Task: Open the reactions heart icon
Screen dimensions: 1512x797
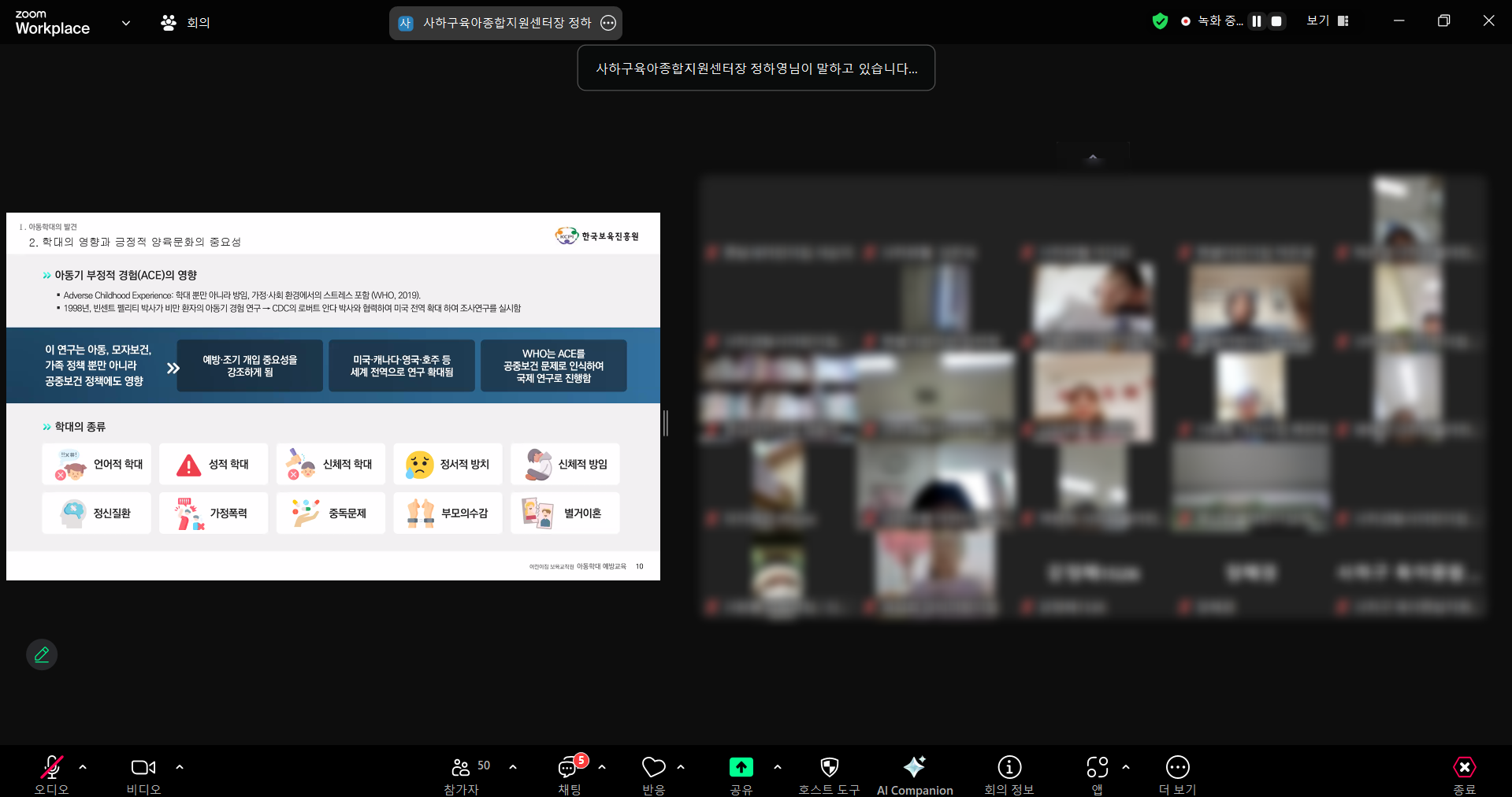Action: click(x=653, y=767)
